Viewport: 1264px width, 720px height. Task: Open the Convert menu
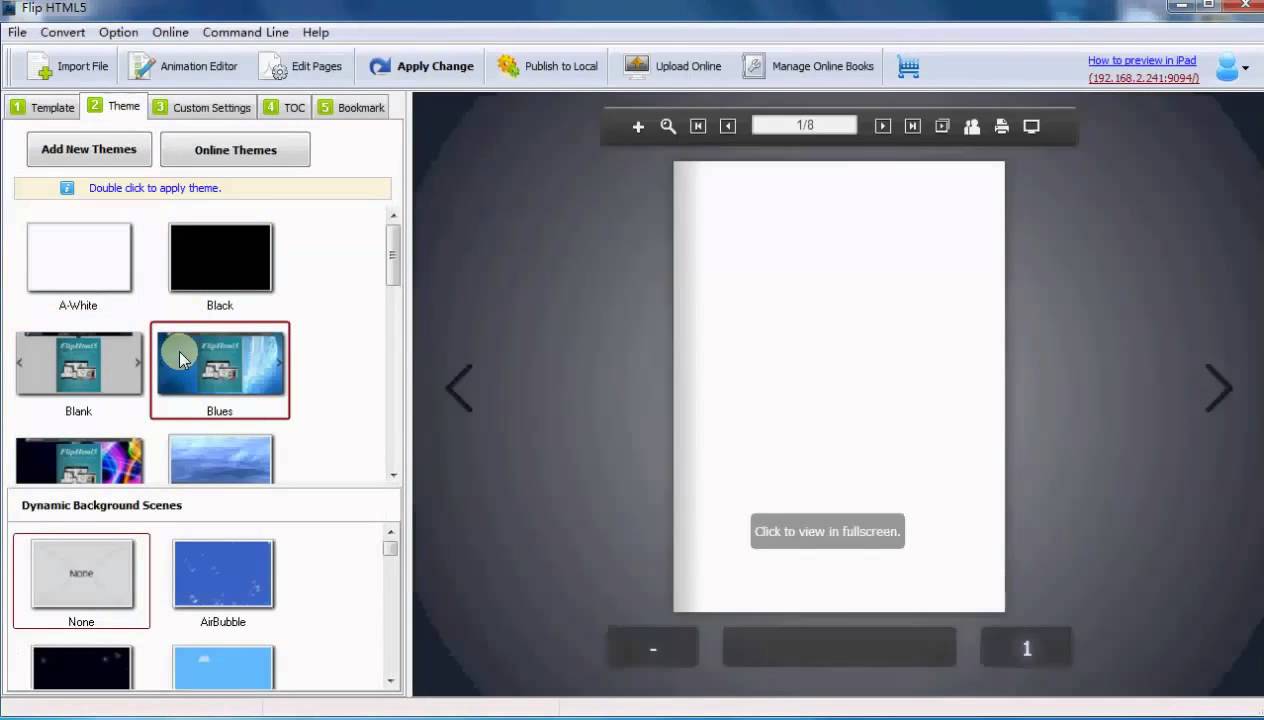63,32
